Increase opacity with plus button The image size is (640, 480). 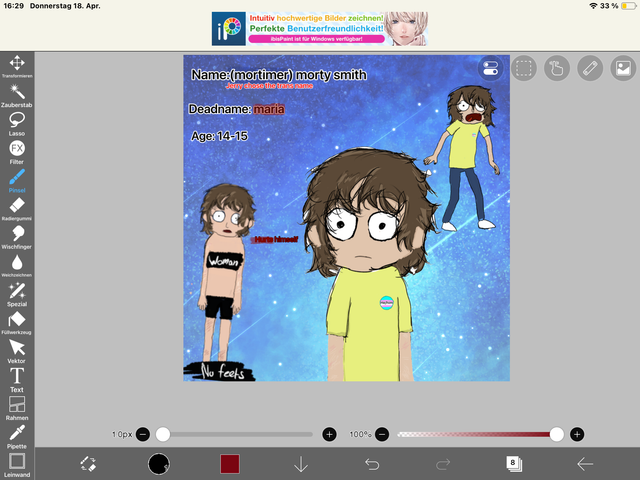577,434
